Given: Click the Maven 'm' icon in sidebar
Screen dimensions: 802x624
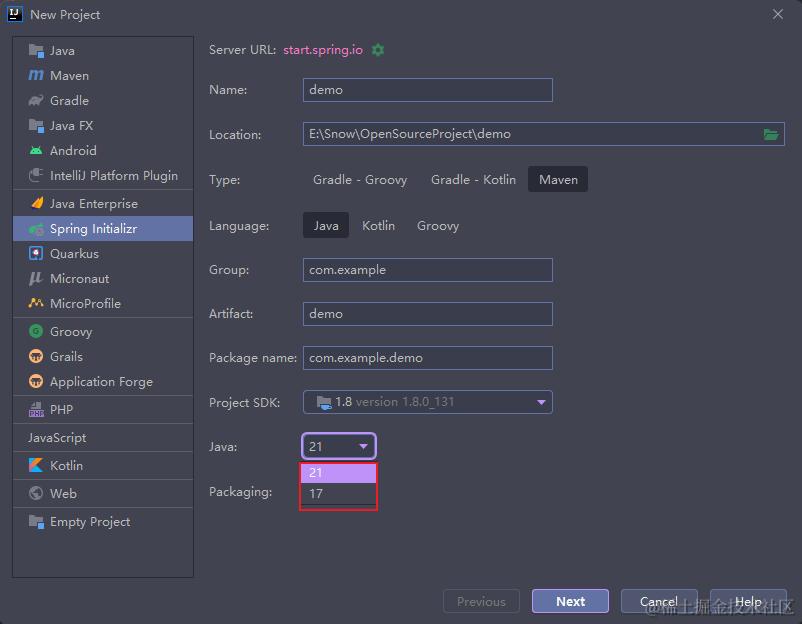Looking at the screenshot, I should tap(36, 76).
